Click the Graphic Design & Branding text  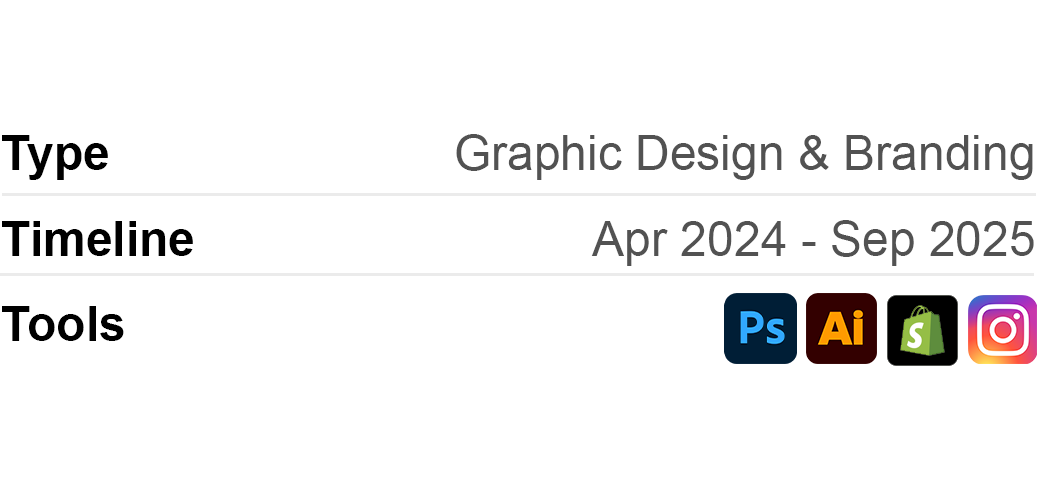coord(744,154)
